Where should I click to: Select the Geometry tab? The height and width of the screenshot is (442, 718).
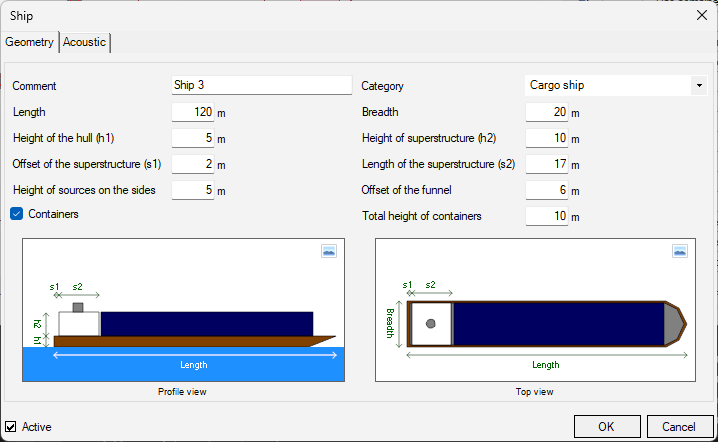pyautogui.click(x=29, y=42)
